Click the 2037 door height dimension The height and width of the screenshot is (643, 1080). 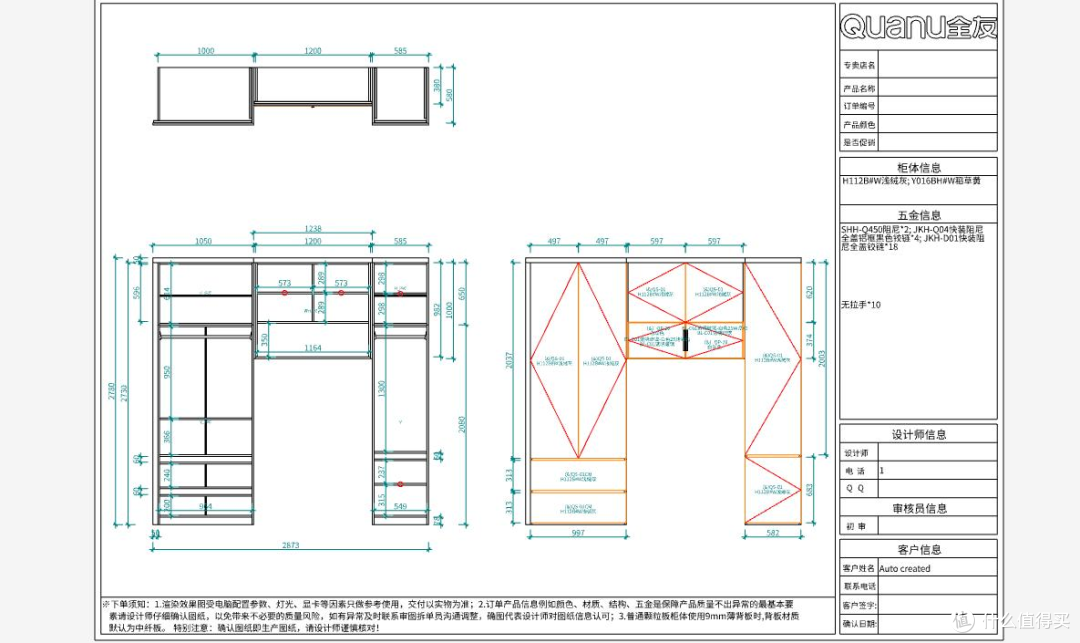(x=509, y=360)
